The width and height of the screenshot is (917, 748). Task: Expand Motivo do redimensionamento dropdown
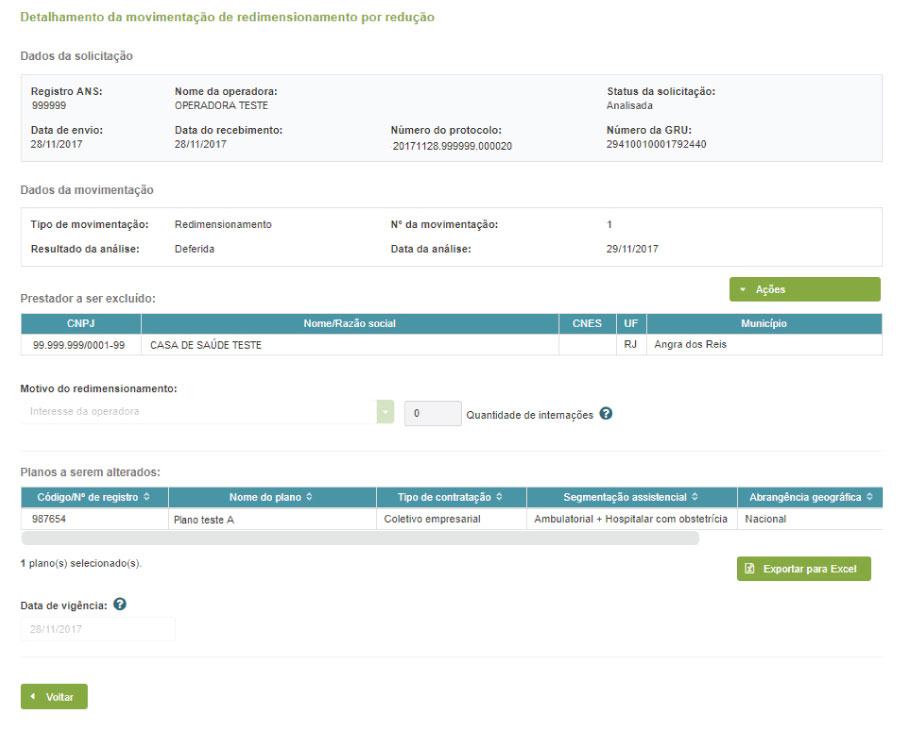(385, 412)
